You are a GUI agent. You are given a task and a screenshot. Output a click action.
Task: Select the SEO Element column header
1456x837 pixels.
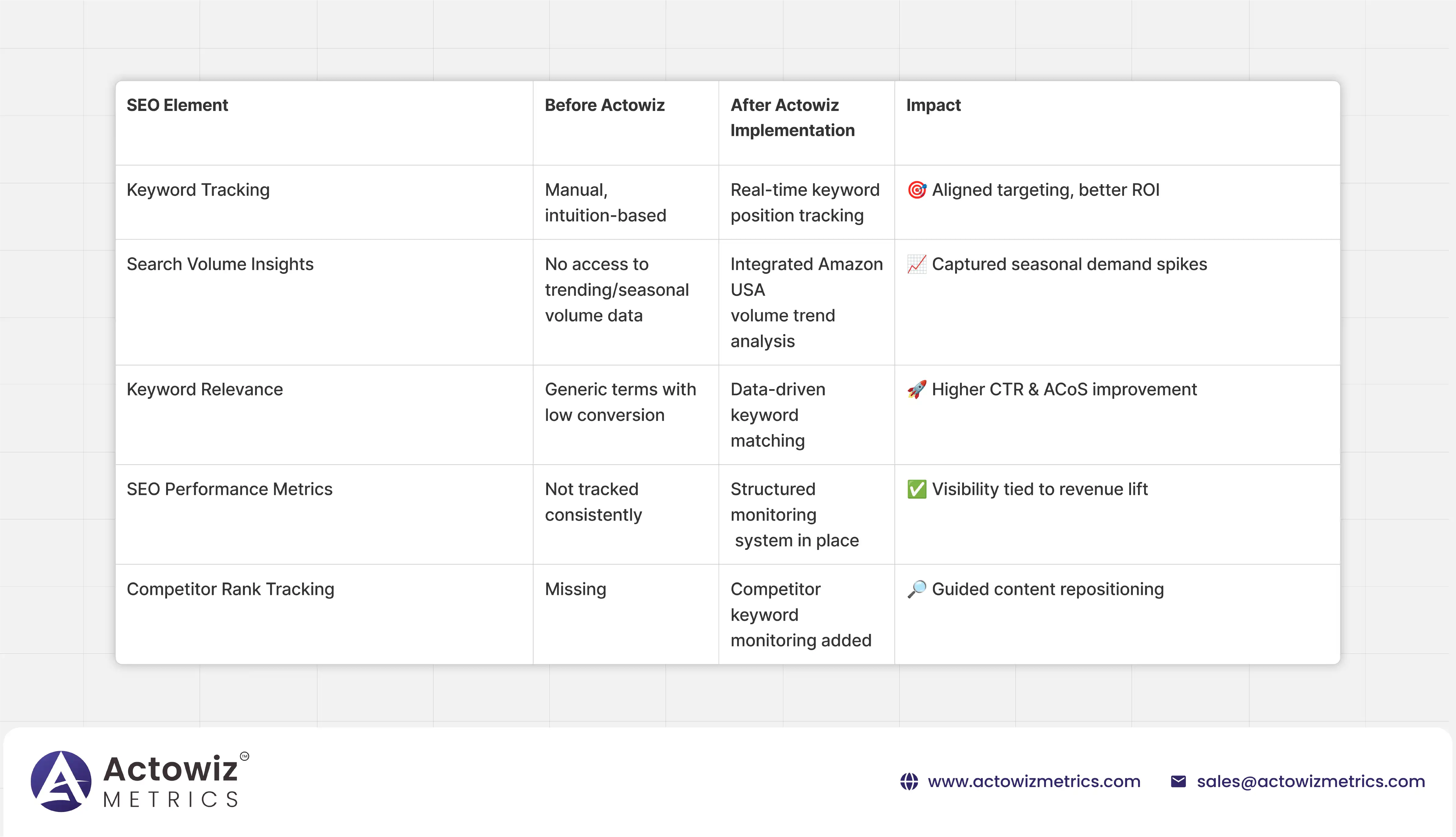177,105
